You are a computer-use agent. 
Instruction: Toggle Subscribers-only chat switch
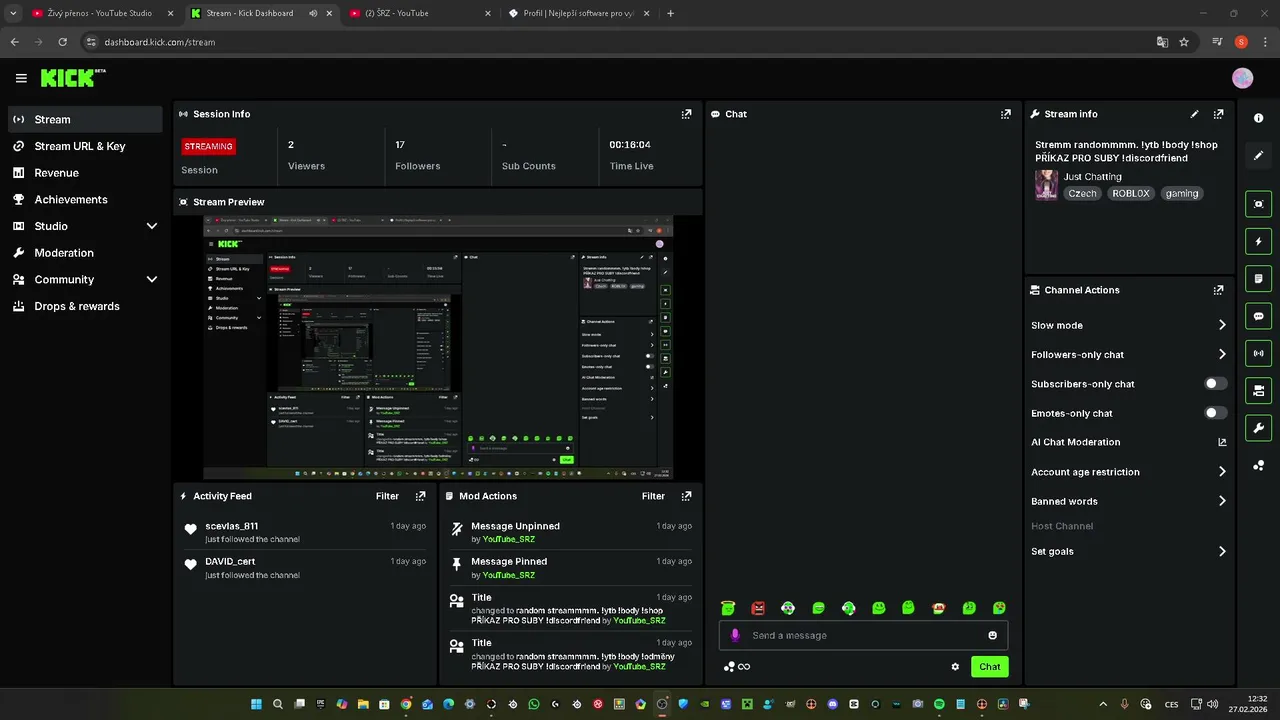(x=1215, y=384)
